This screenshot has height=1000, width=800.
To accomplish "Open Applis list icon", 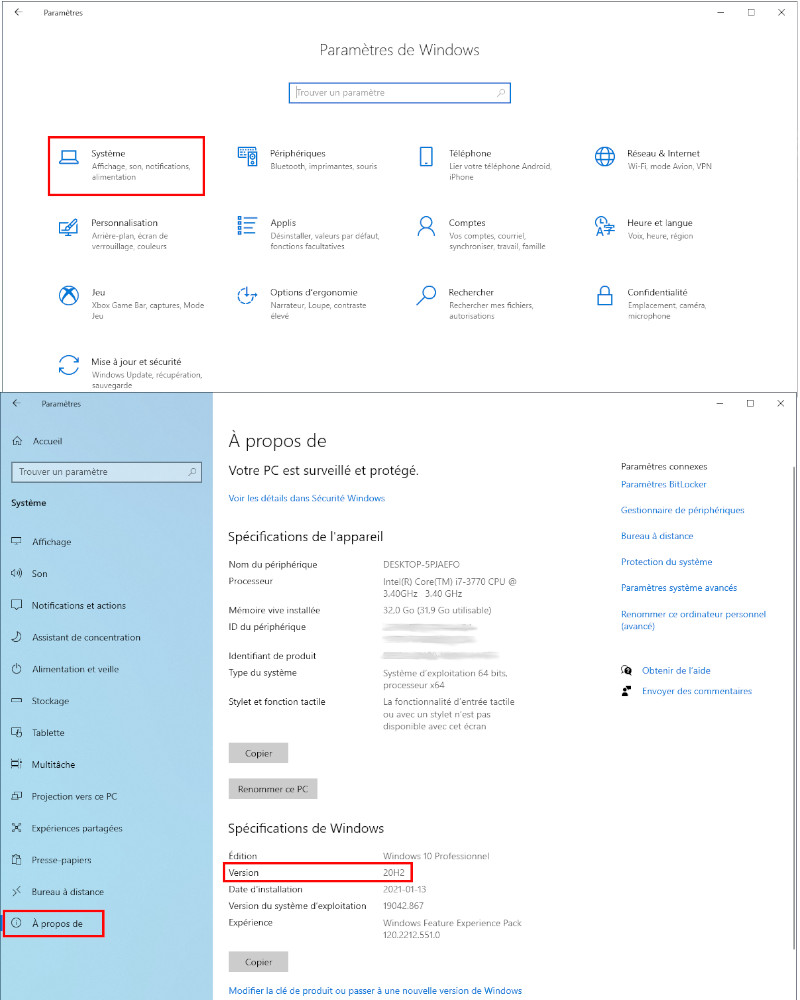I will [x=248, y=226].
